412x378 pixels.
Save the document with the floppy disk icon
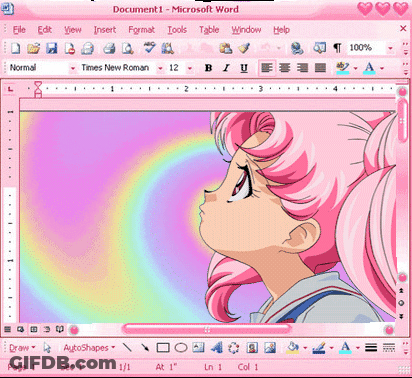point(52,48)
